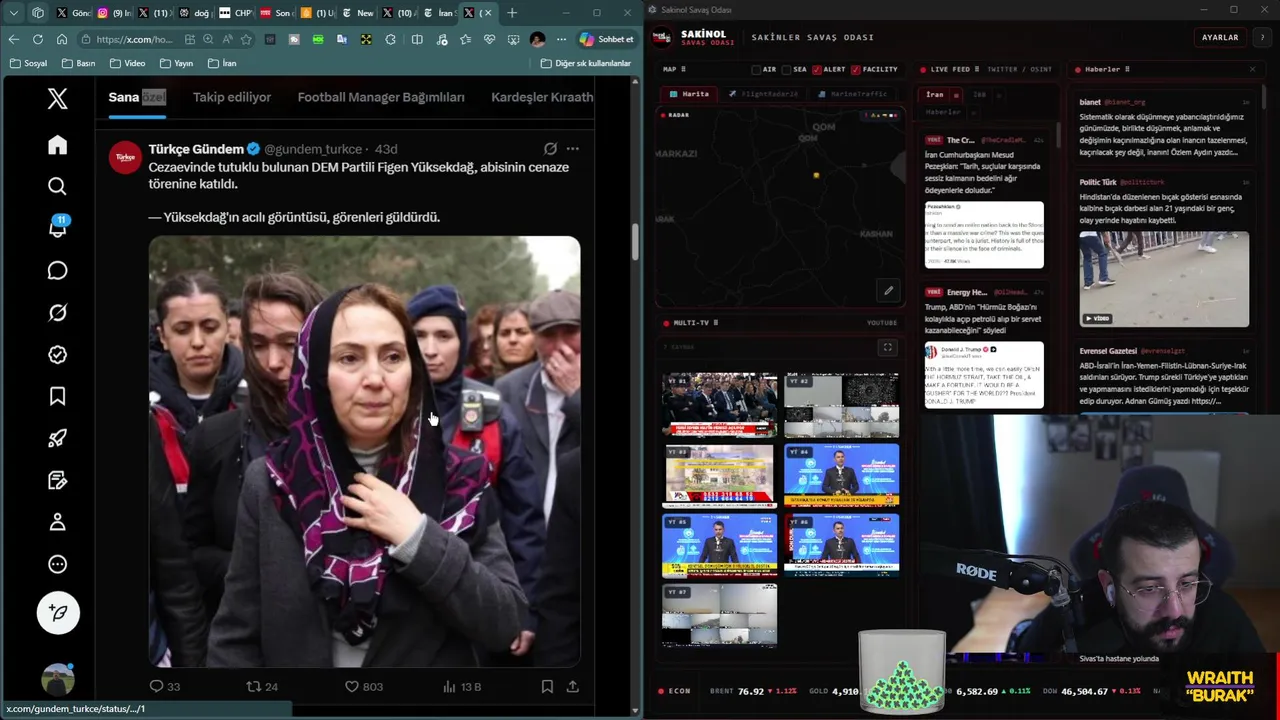Screen dimensions: 1280x720
Task: Open bianet news post in Haberler
Action: [x=1164, y=128]
